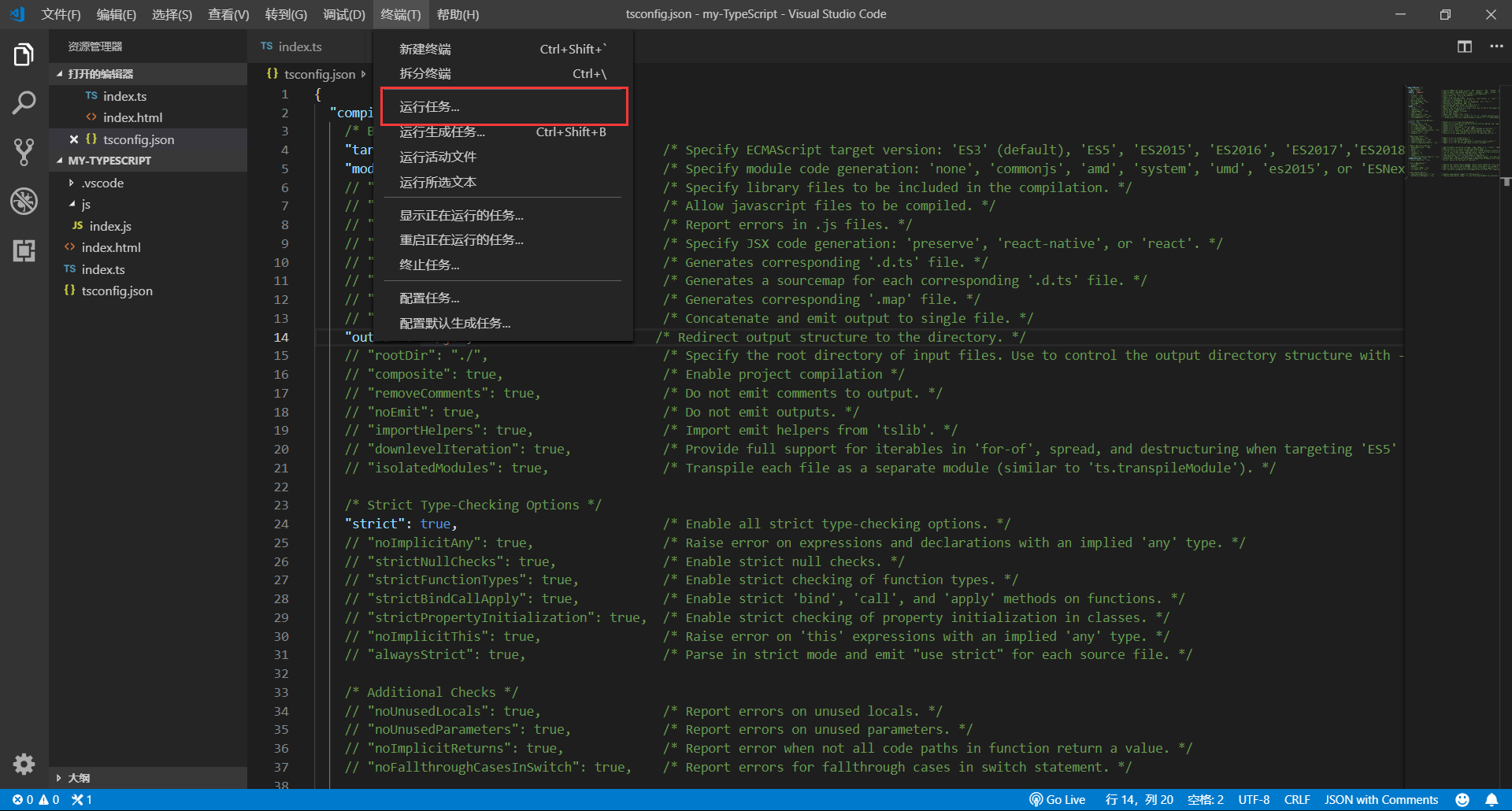
Task: Open the 选择(S) menu
Action: [x=172, y=14]
